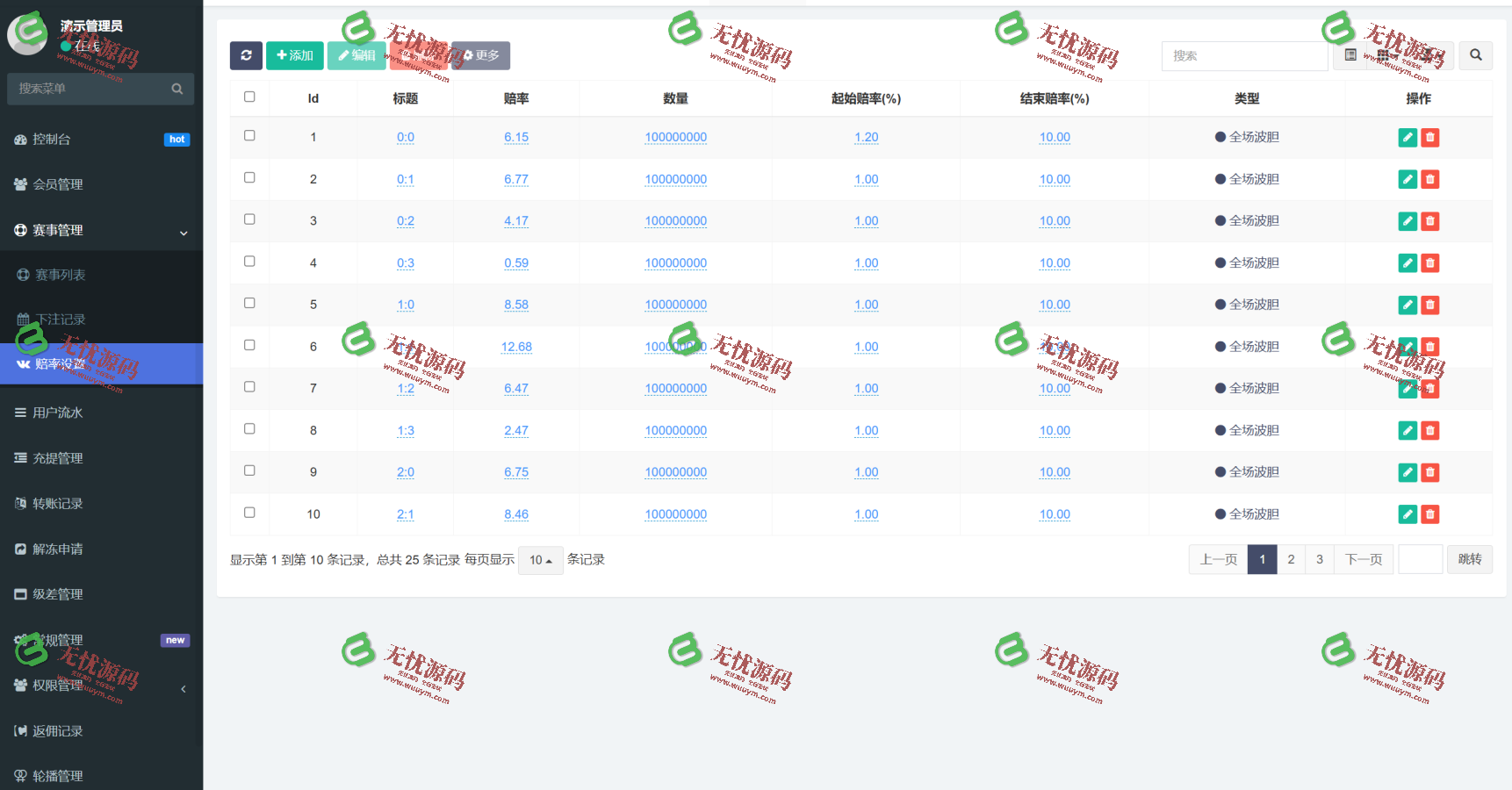Viewport: 1512px width, 790px height.
Task: Click the 下一页 next page button
Action: 1364,559
